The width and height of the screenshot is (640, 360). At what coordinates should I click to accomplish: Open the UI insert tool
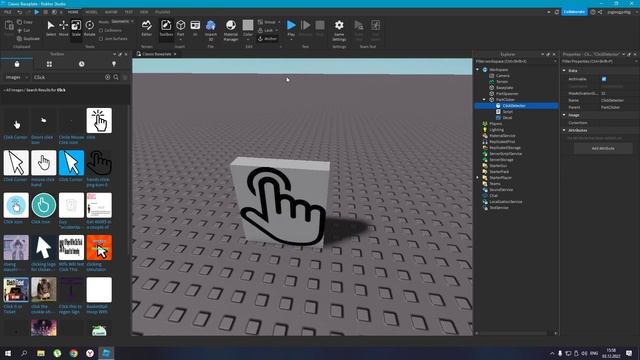point(195,28)
